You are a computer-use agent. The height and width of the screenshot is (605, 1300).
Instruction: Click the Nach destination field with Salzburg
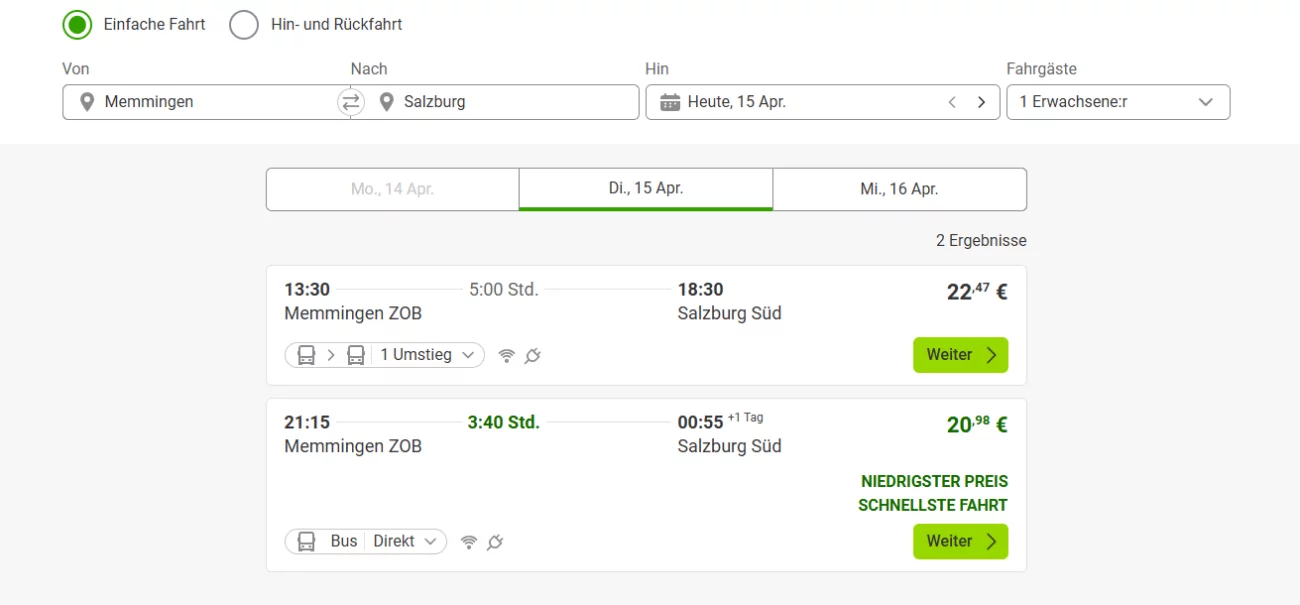(x=510, y=102)
